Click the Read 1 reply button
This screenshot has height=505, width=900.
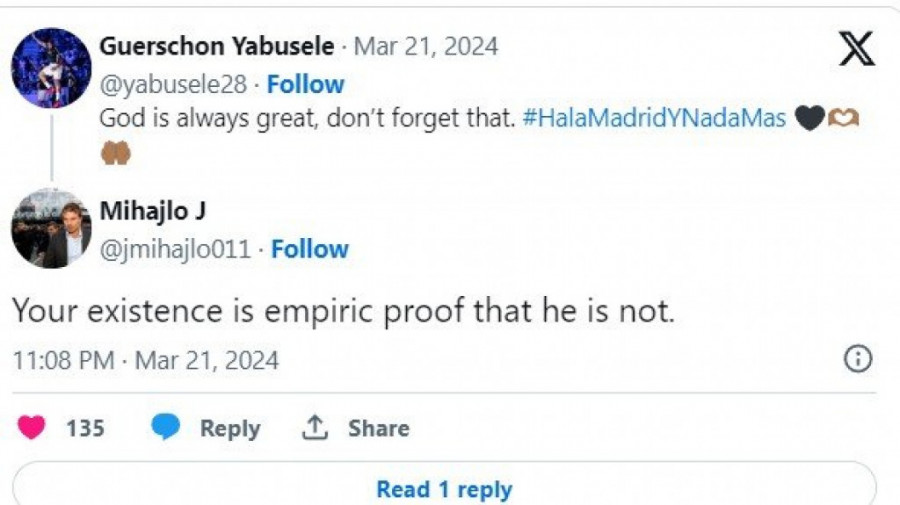point(444,490)
